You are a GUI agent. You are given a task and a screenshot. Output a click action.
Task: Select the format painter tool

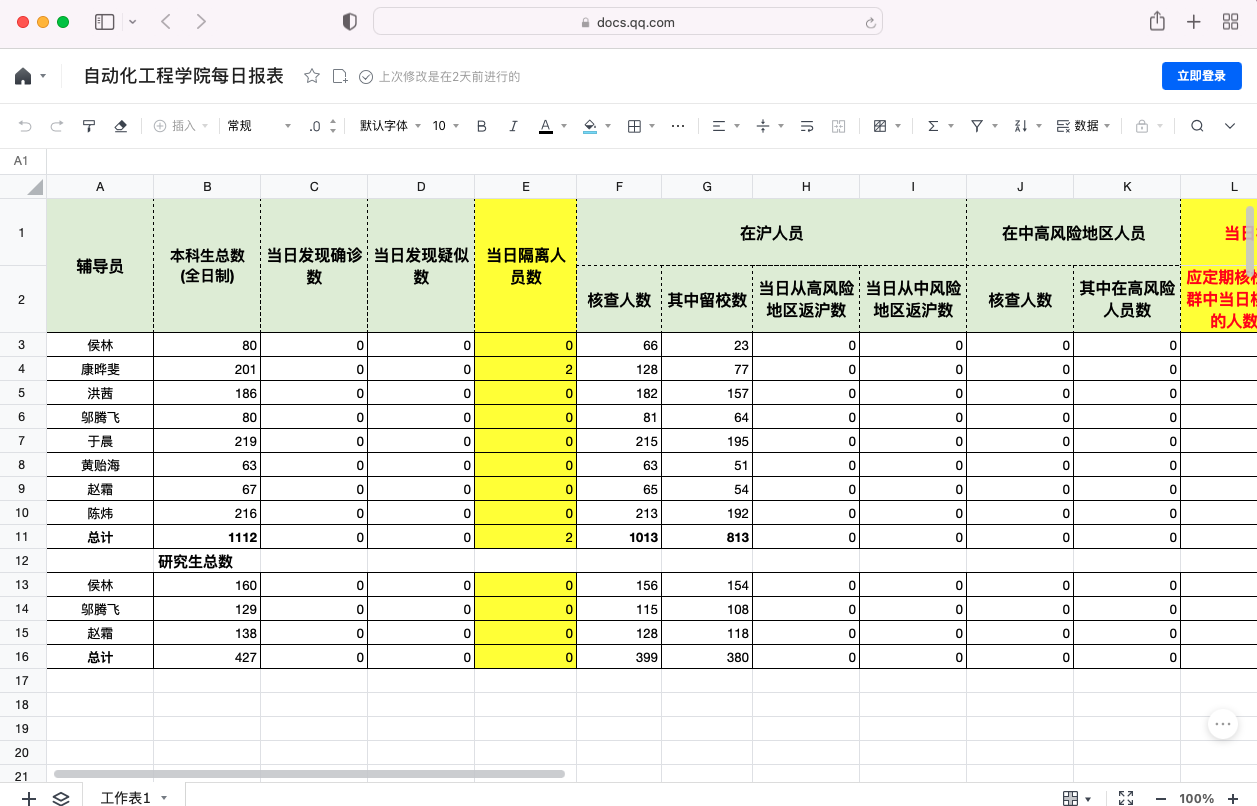89,126
